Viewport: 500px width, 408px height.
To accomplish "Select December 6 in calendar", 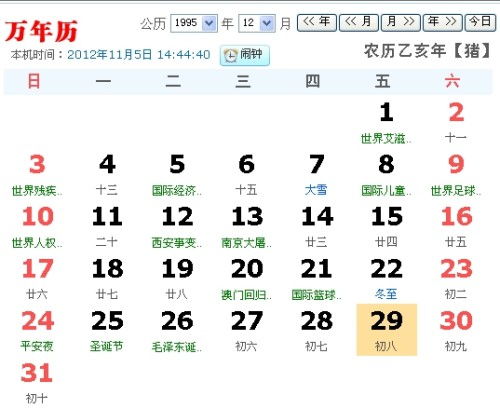I will point(247,175).
